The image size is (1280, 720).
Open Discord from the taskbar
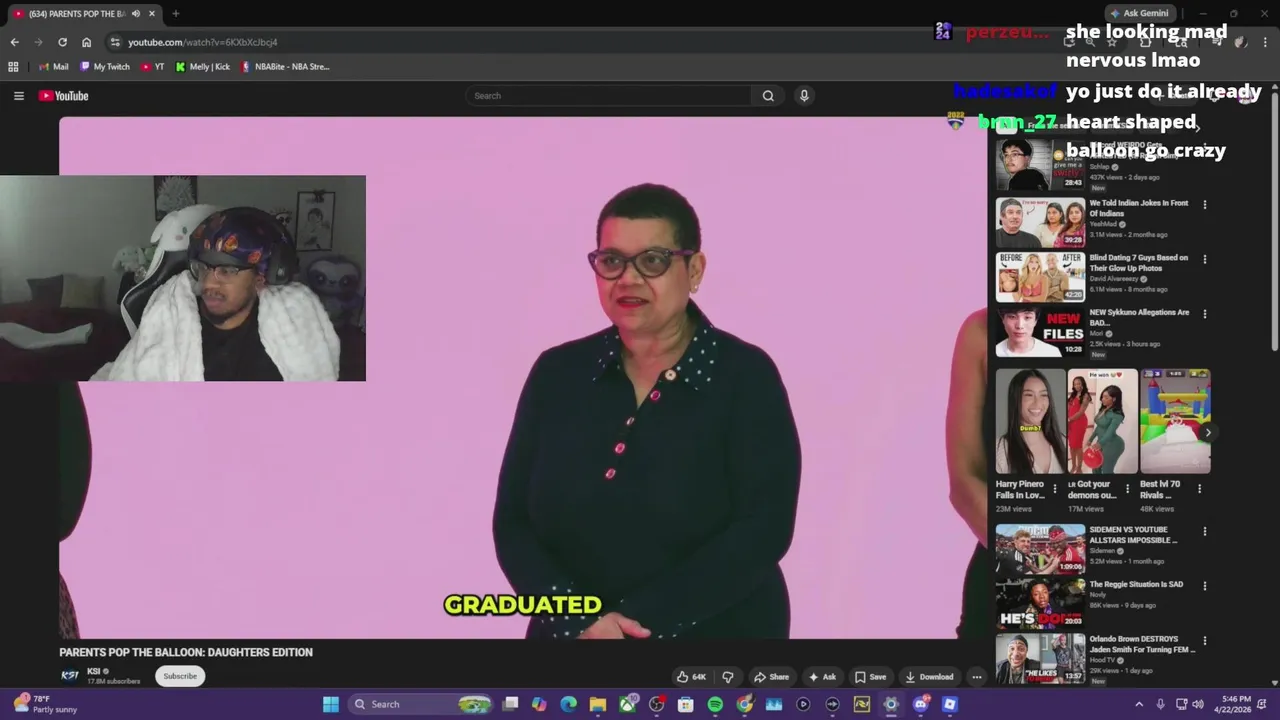(920, 704)
